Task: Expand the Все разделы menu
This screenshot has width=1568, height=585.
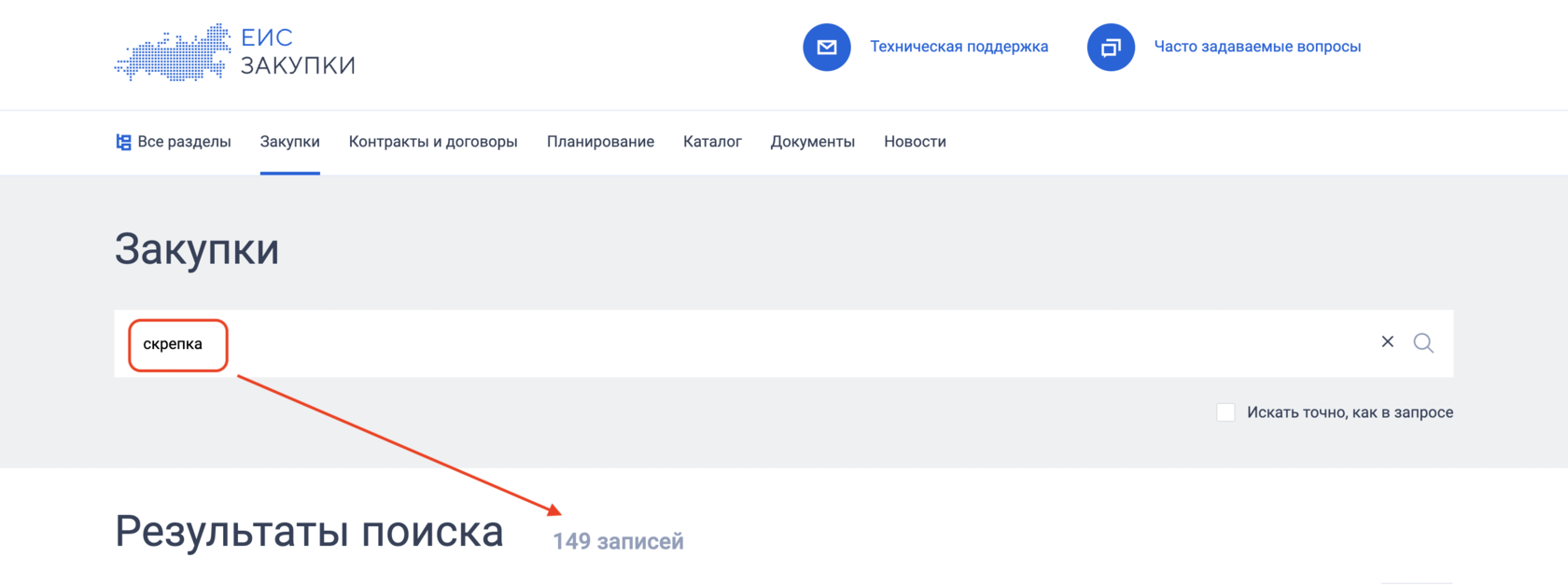Action: [x=184, y=142]
